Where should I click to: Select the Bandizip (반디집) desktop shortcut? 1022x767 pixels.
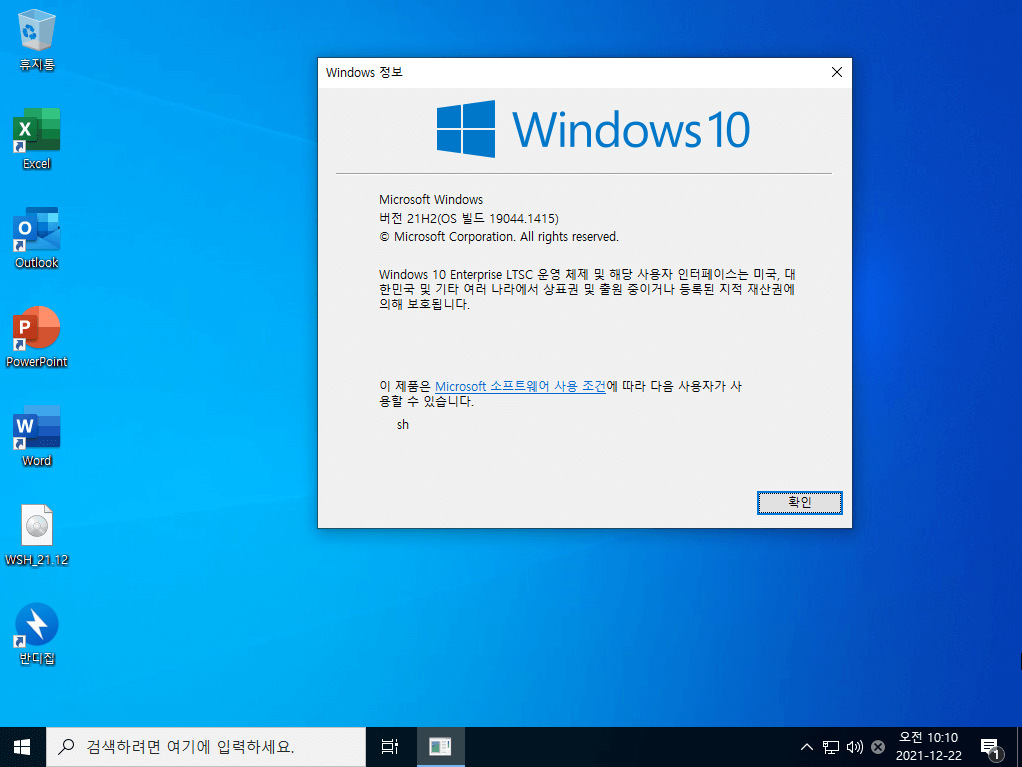coord(36,634)
